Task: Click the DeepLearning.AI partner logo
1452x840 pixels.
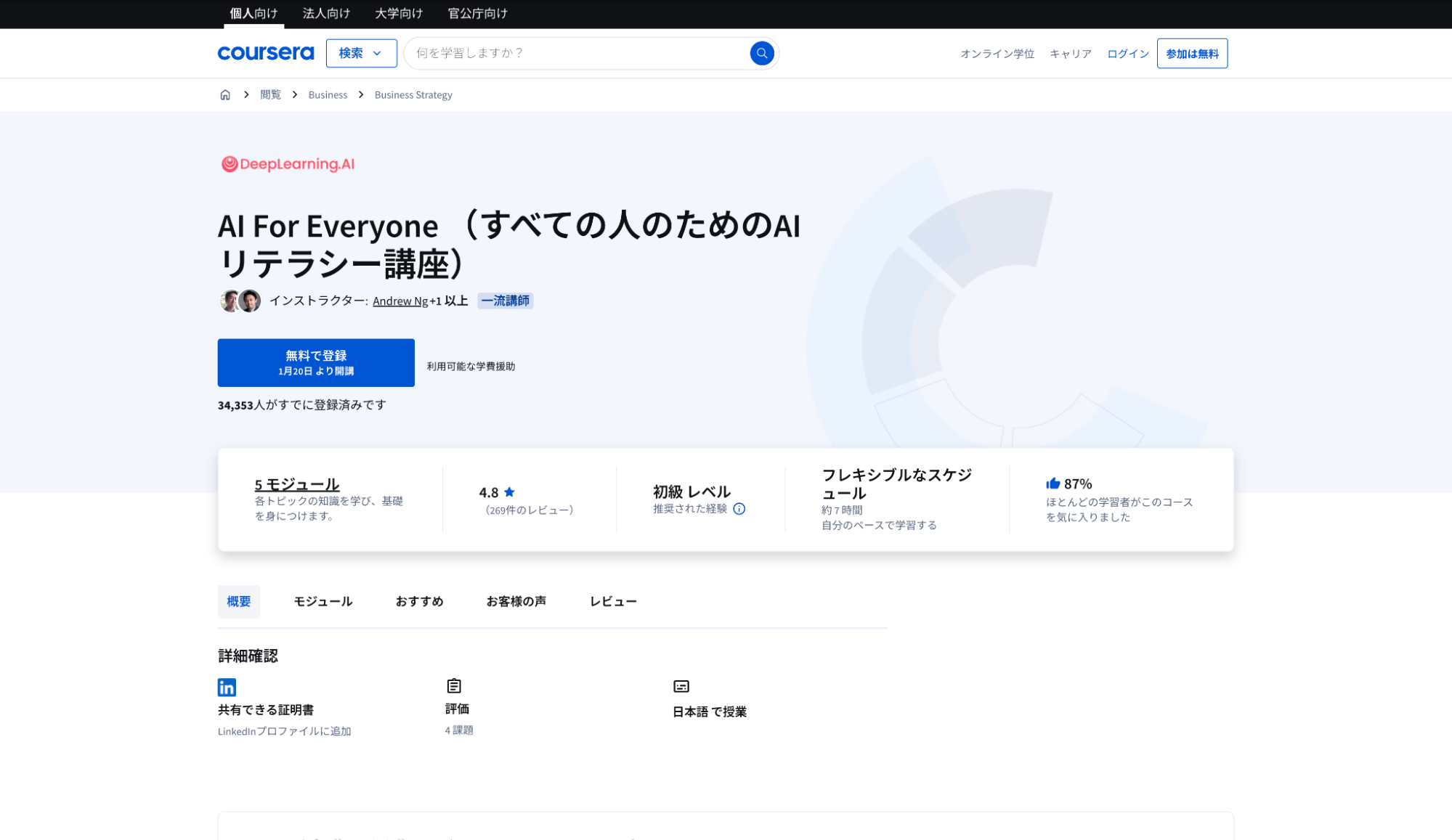Action: click(x=288, y=164)
